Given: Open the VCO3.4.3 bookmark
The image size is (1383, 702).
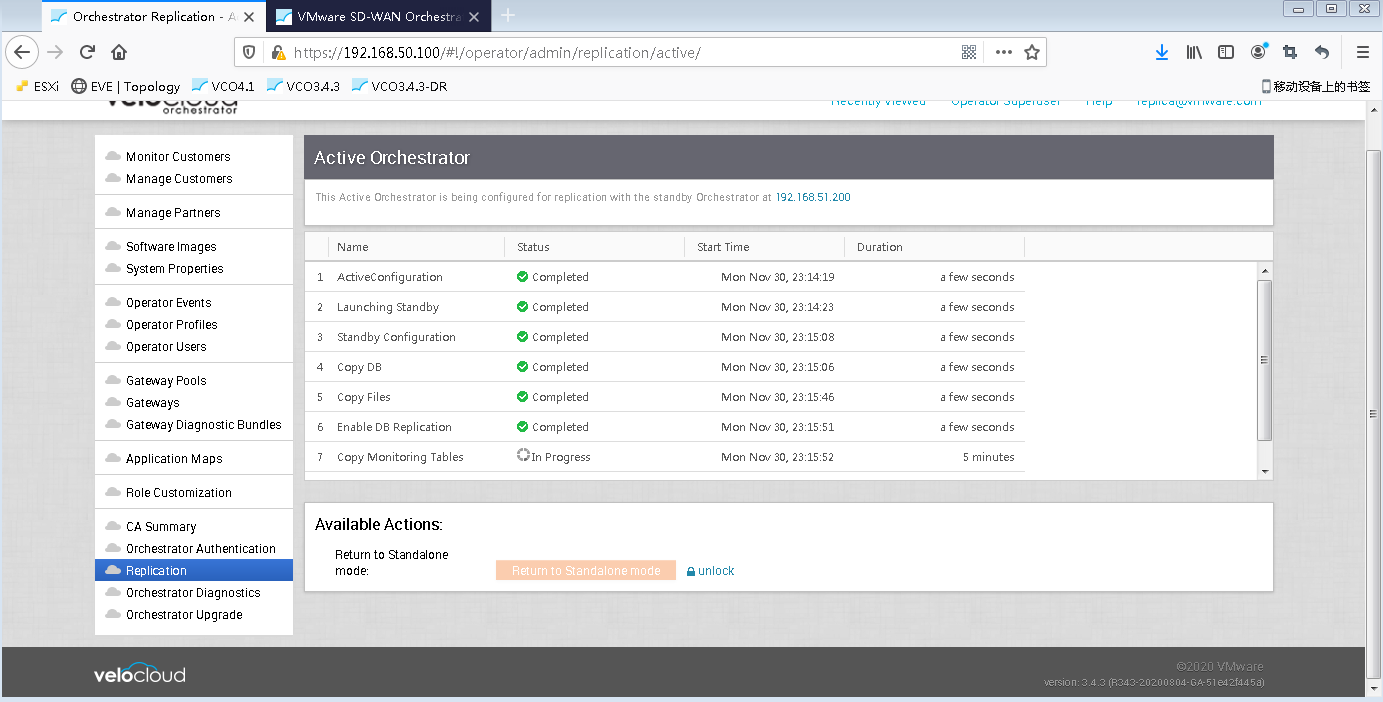Looking at the screenshot, I should coord(303,86).
